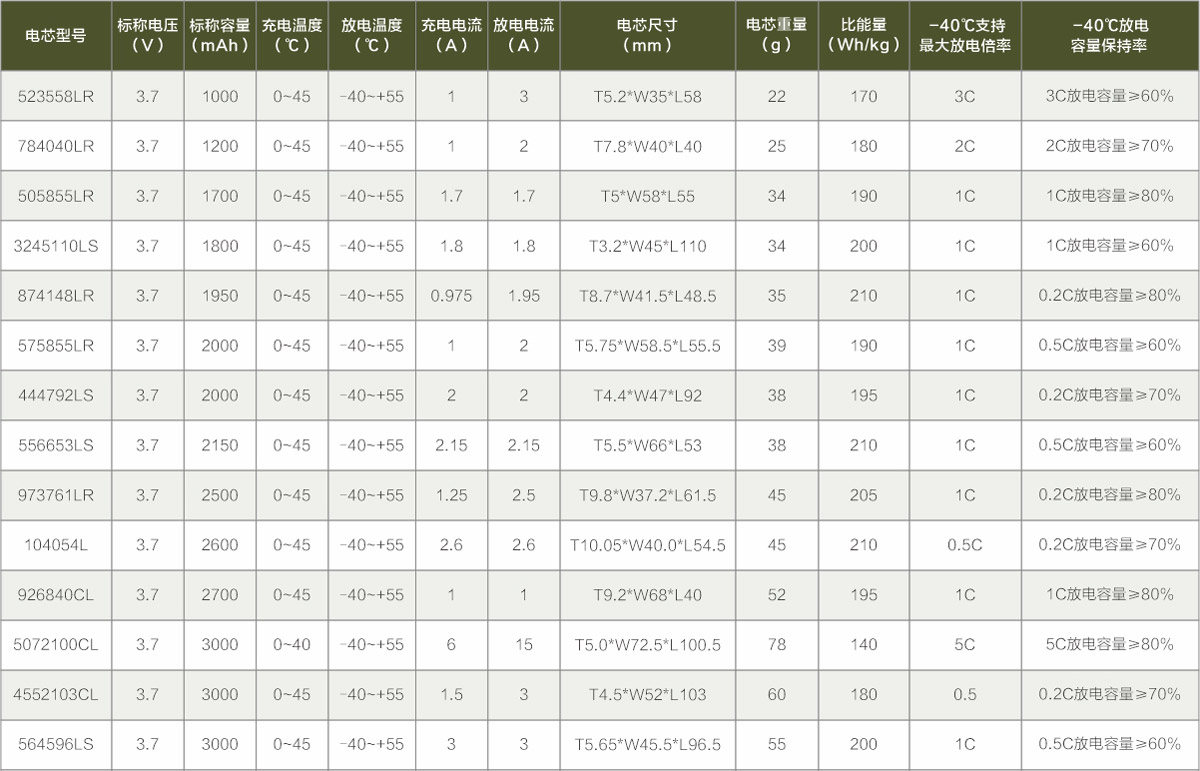This screenshot has height=771, width=1200.
Task: Click the 比能量 (Wh/kg) column header
Action: pyautogui.click(x=864, y=35)
